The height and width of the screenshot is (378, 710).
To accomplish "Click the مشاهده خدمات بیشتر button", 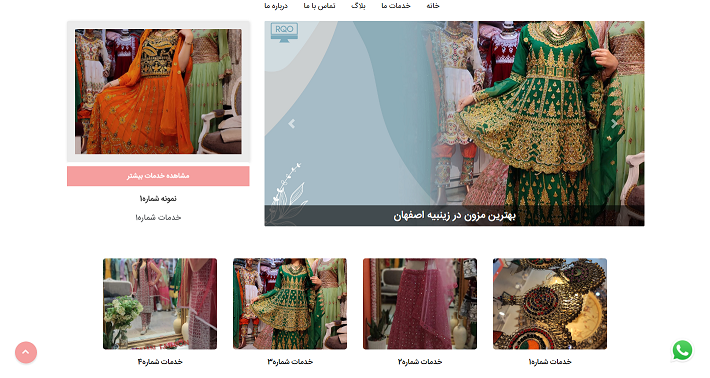I will [x=158, y=176].
